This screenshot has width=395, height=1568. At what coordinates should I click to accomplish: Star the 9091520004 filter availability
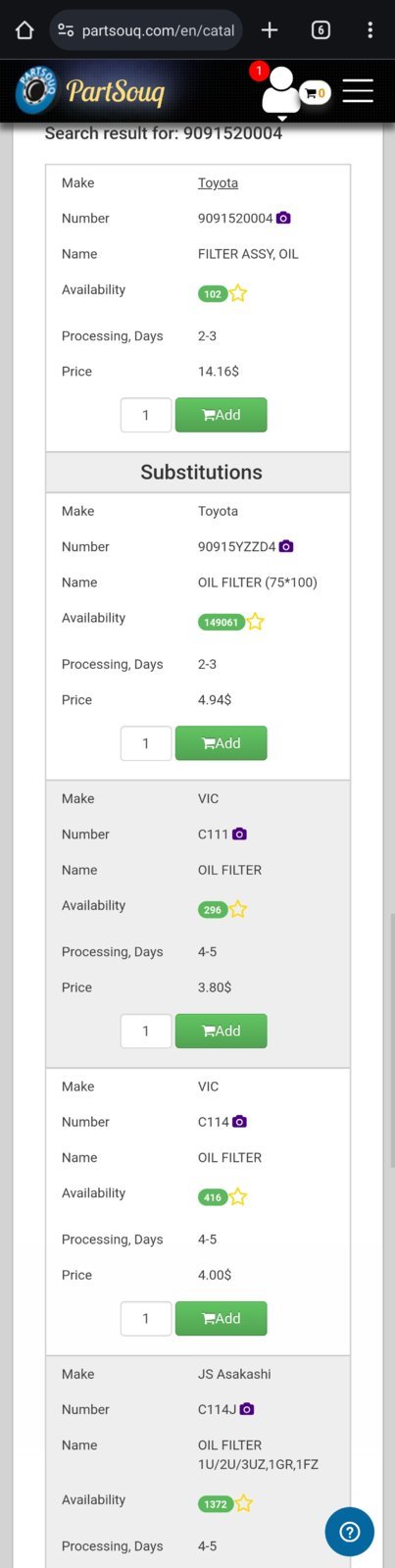coord(238,292)
